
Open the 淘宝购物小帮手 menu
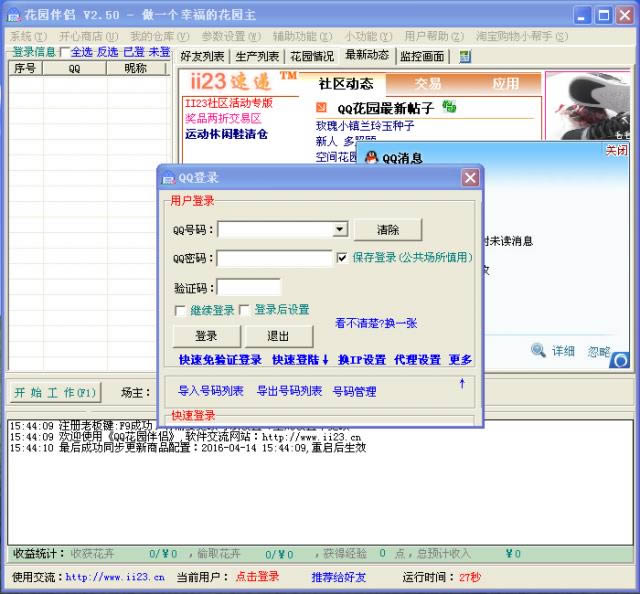tap(522, 36)
